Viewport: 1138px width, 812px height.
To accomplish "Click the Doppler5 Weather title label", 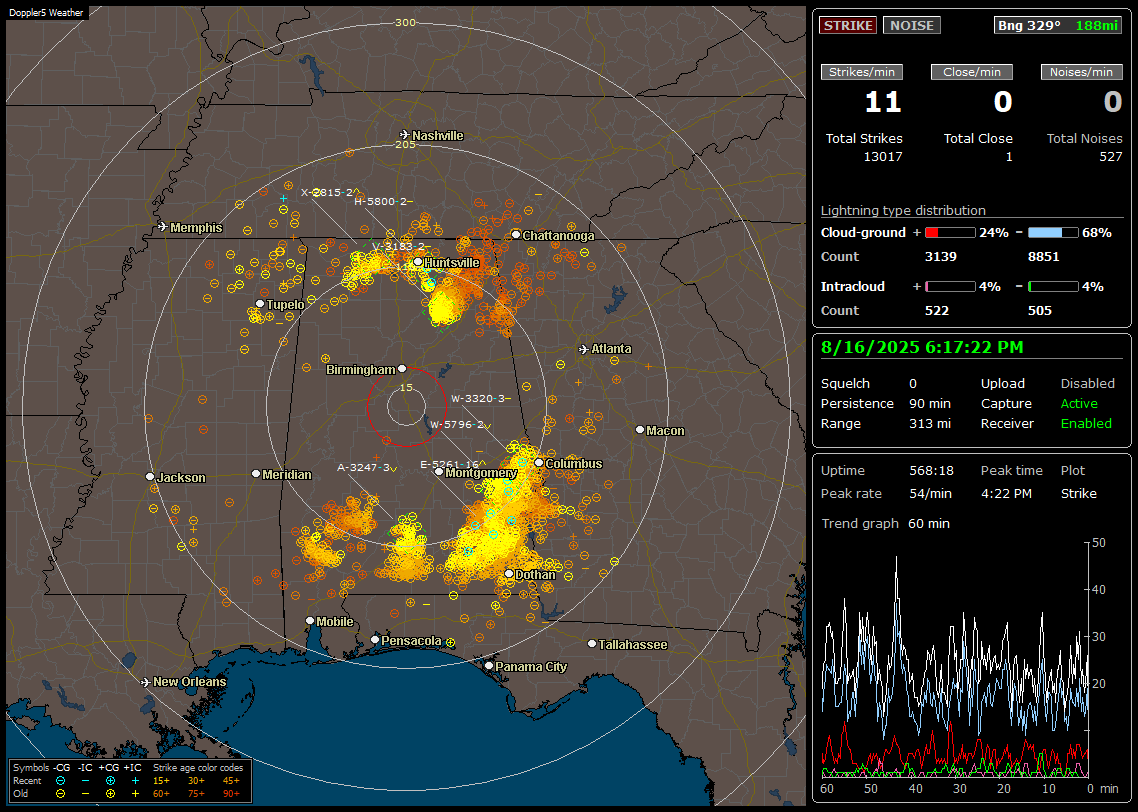I will pyautogui.click(x=46, y=12).
